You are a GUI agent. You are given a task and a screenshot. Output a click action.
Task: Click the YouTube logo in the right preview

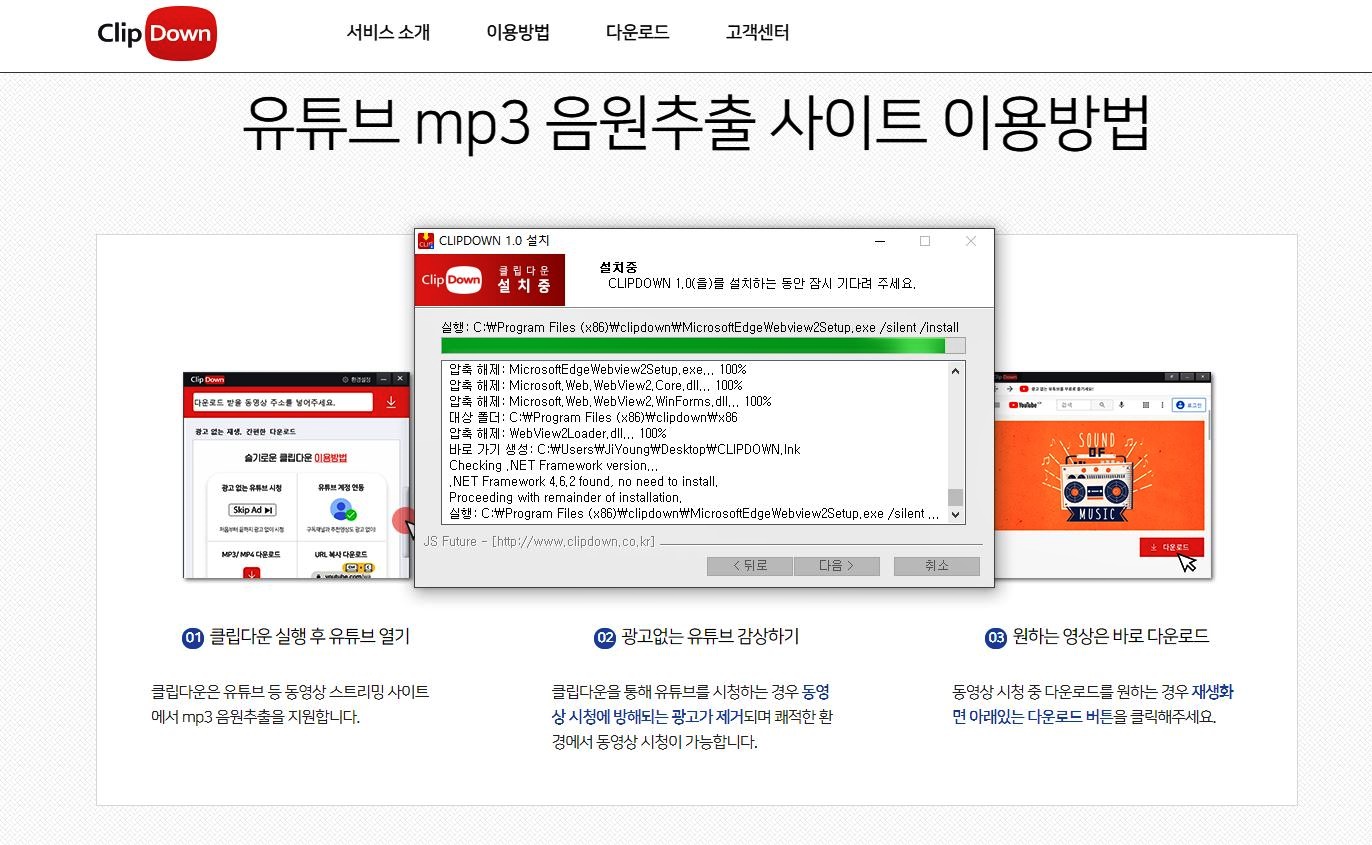1025,405
